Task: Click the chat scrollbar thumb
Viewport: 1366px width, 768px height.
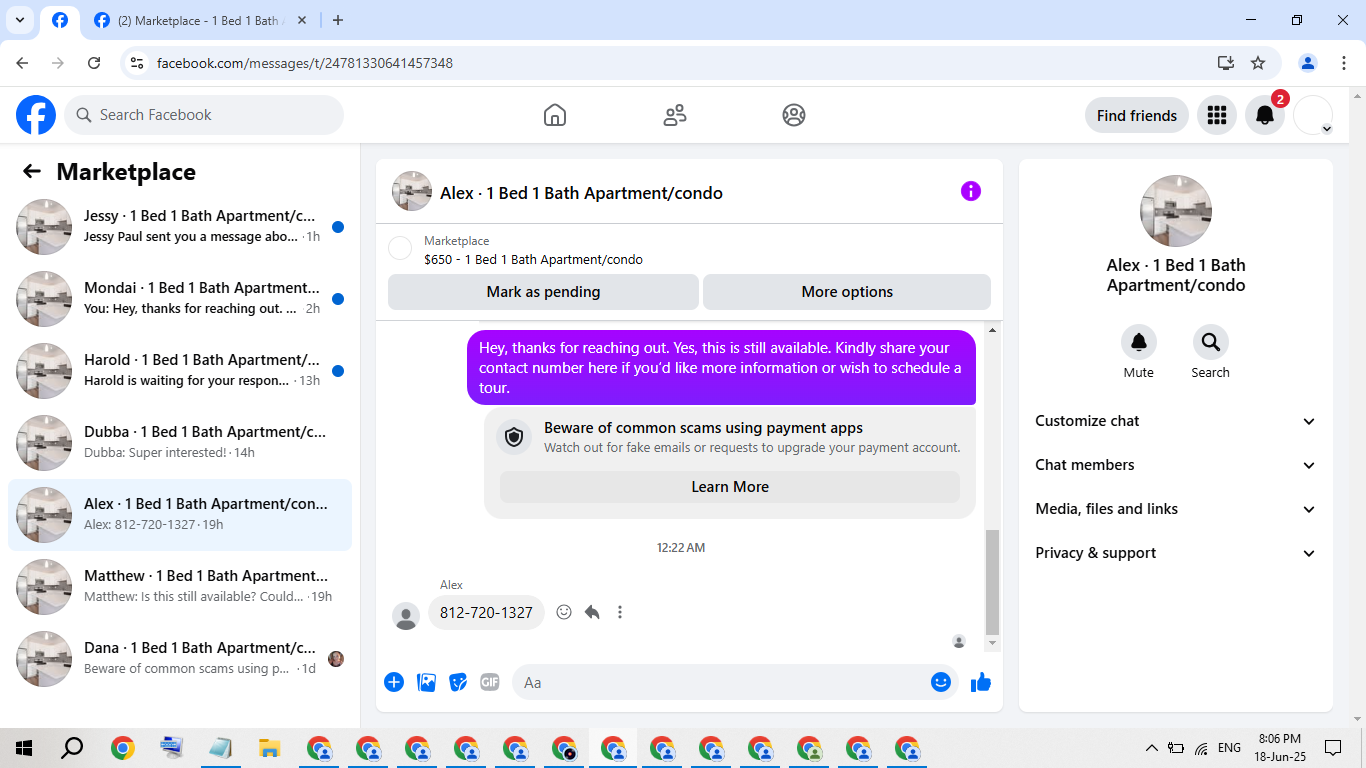Action: click(992, 582)
